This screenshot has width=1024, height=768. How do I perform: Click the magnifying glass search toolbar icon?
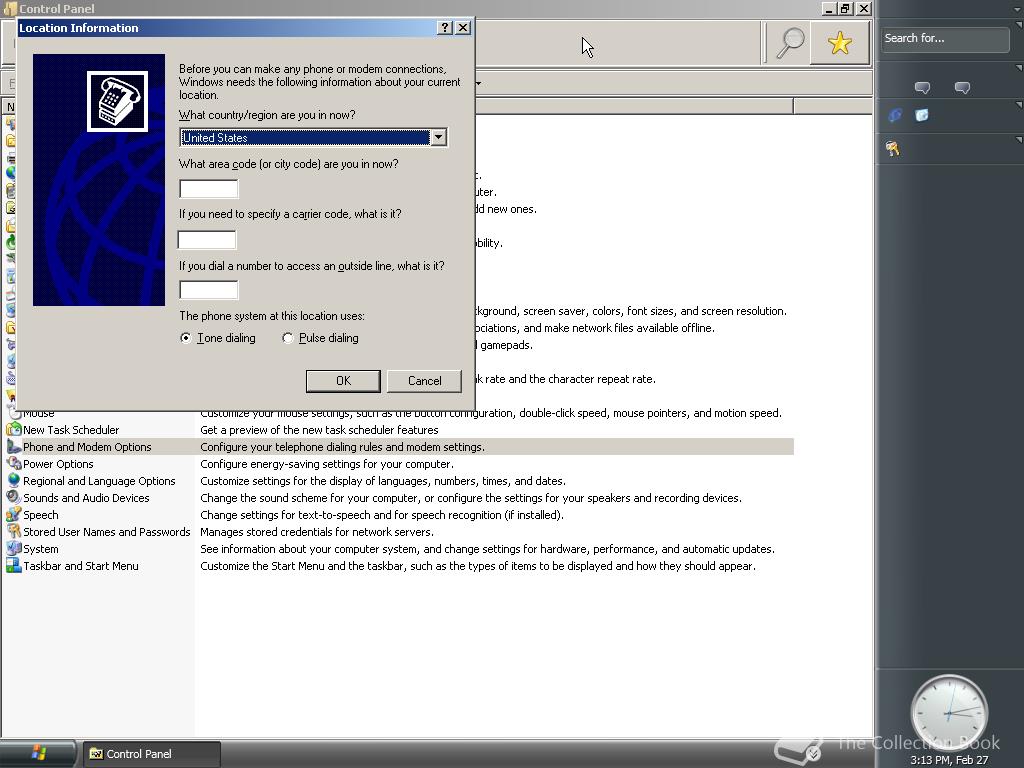tap(789, 43)
